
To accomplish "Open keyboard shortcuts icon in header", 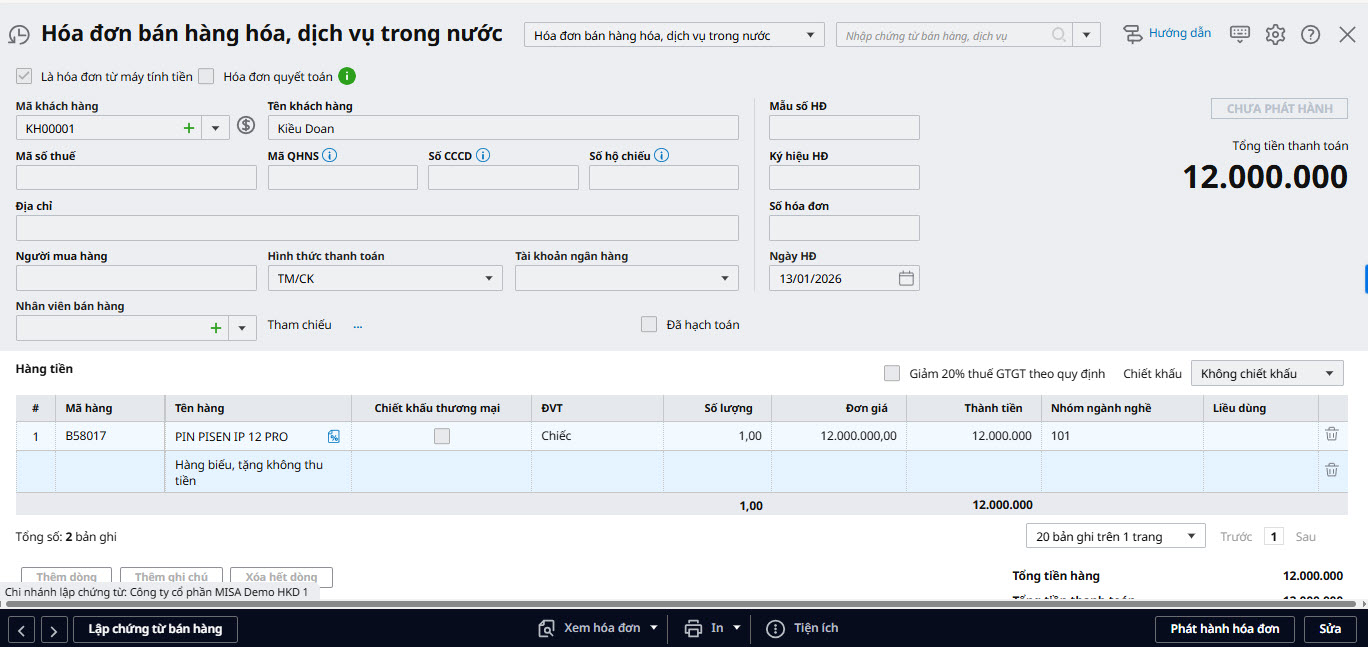I will (x=1239, y=34).
